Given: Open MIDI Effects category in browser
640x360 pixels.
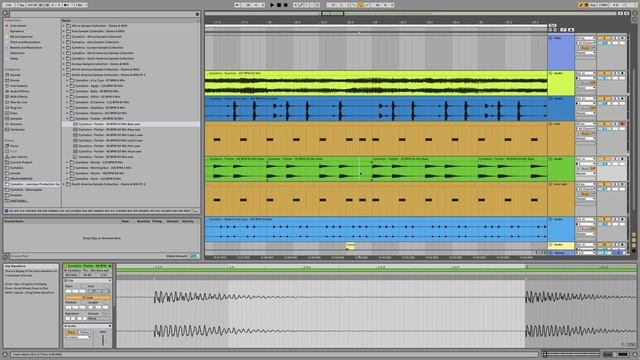Looking at the screenshot, I should [18, 97].
